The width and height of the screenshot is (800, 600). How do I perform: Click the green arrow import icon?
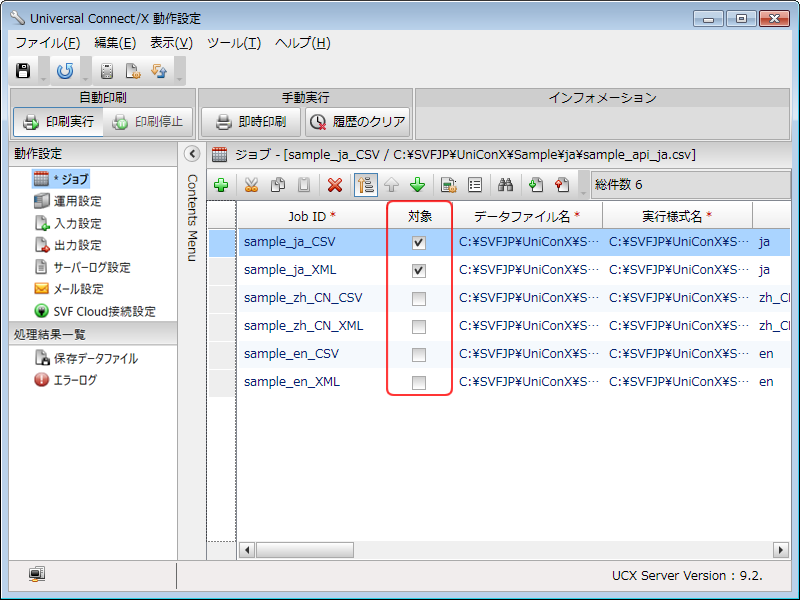coord(536,185)
